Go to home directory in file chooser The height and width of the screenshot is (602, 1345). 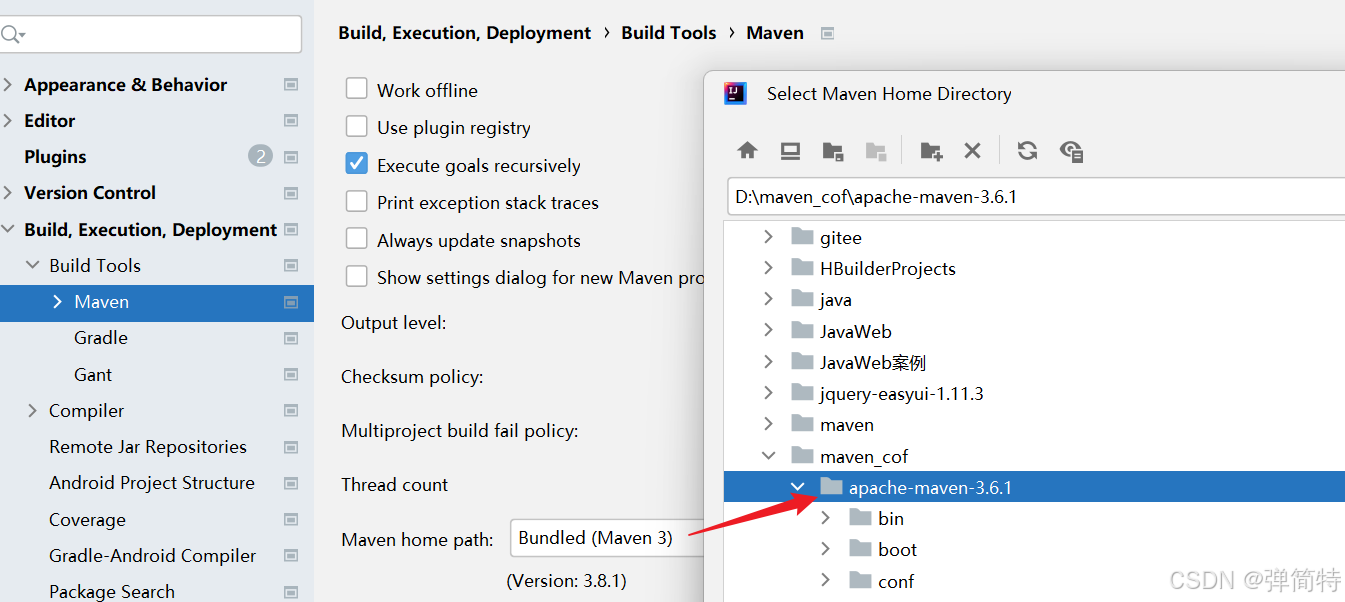747,150
